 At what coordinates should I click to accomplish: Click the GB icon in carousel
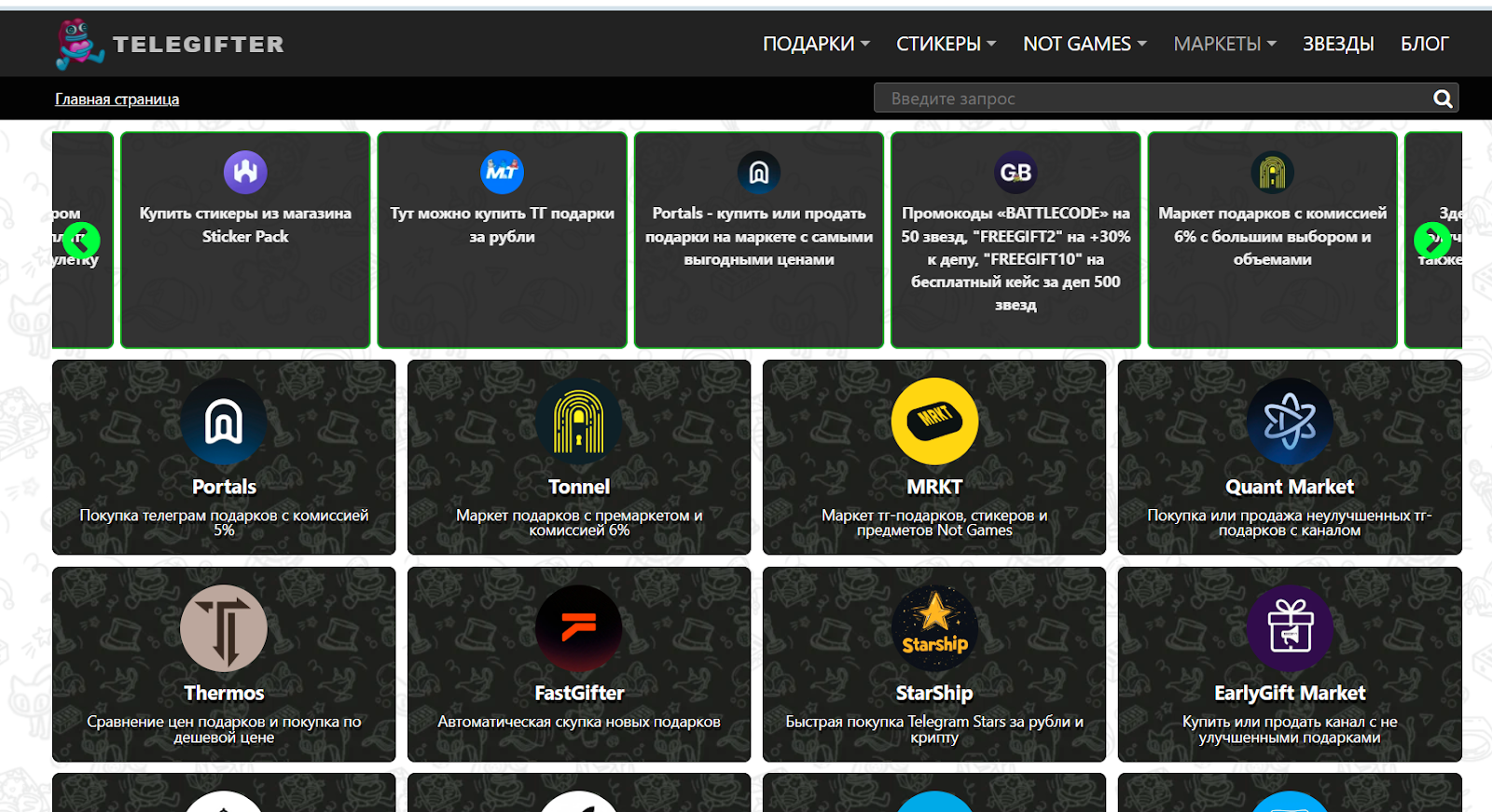pyautogui.click(x=1015, y=172)
